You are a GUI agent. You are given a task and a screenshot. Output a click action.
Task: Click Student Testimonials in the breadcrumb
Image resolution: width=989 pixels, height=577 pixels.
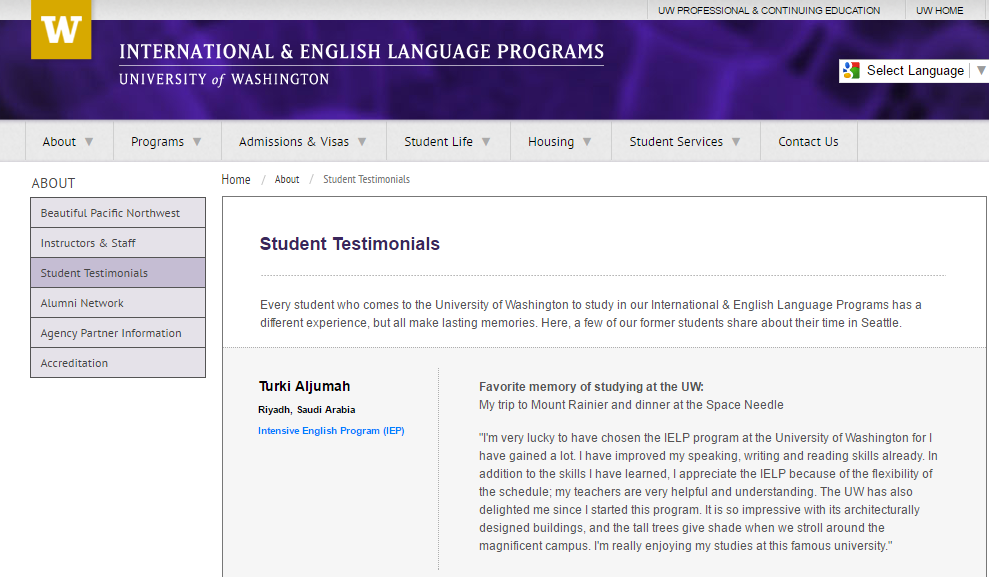pyautogui.click(x=366, y=180)
